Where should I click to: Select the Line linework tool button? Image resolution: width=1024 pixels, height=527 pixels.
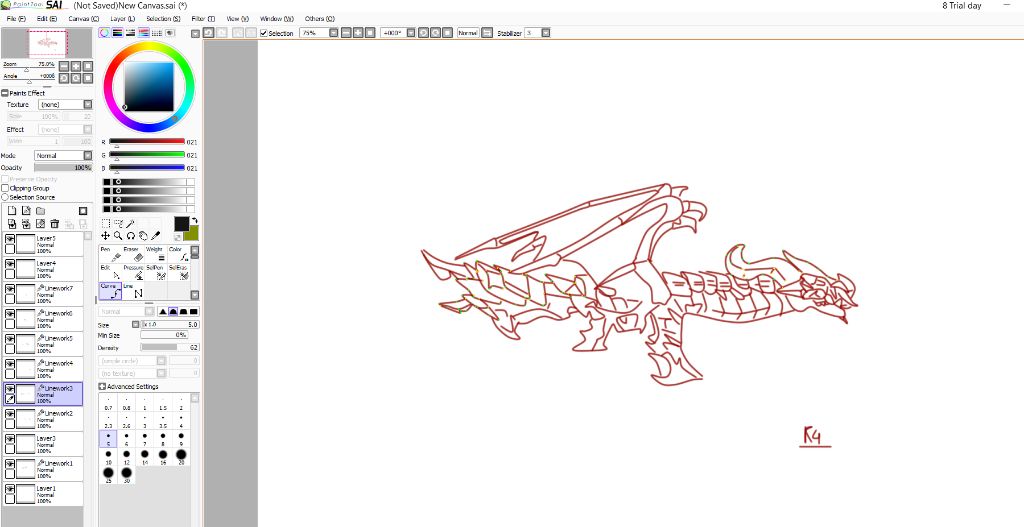coord(133,290)
